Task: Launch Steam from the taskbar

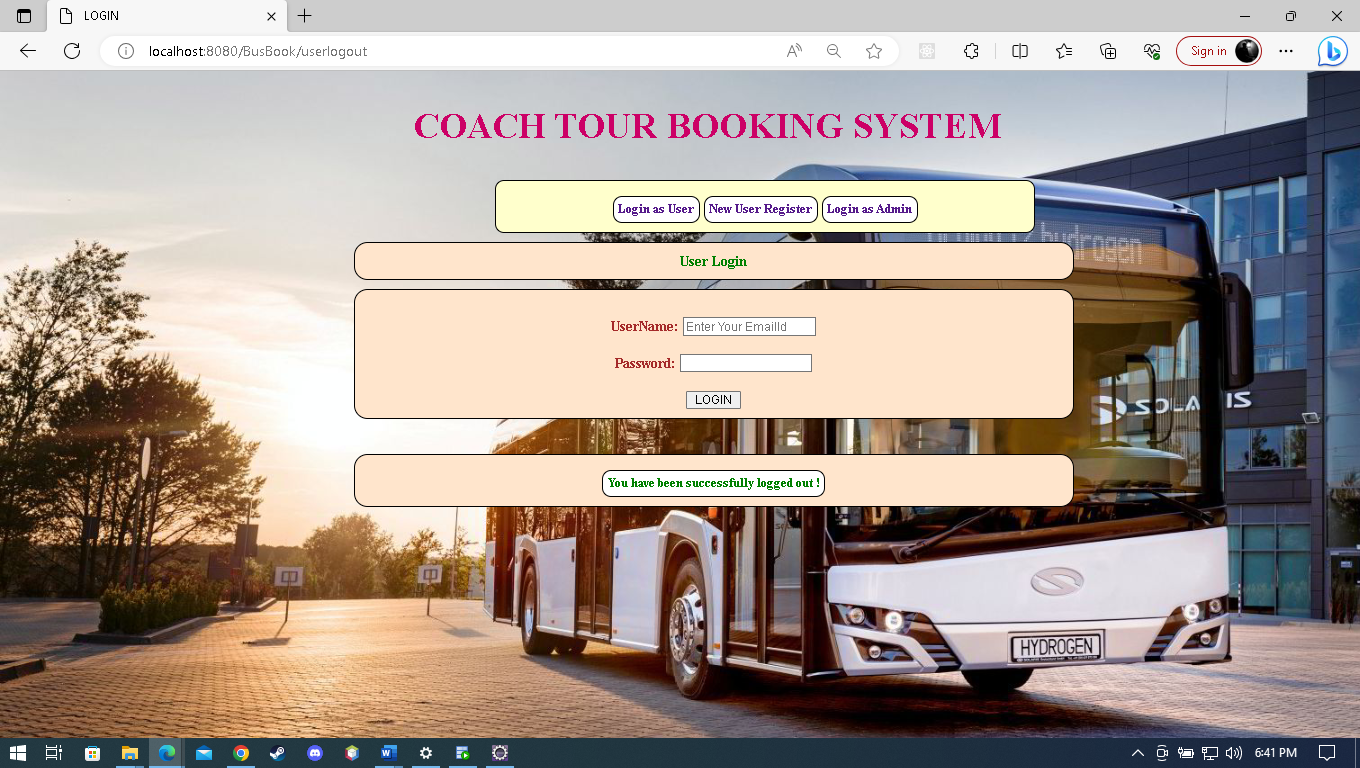Action: coord(277,753)
